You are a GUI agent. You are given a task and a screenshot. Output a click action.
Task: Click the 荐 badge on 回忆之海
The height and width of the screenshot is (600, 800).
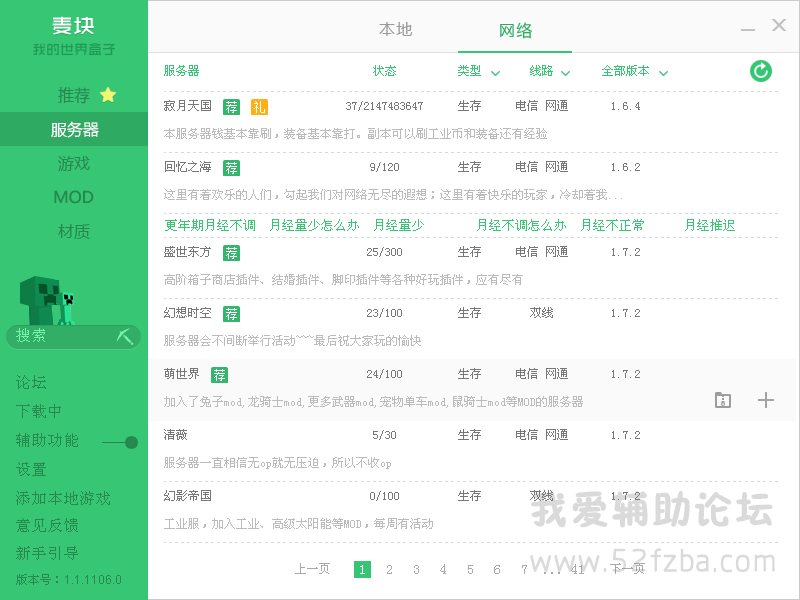(x=232, y=168)
